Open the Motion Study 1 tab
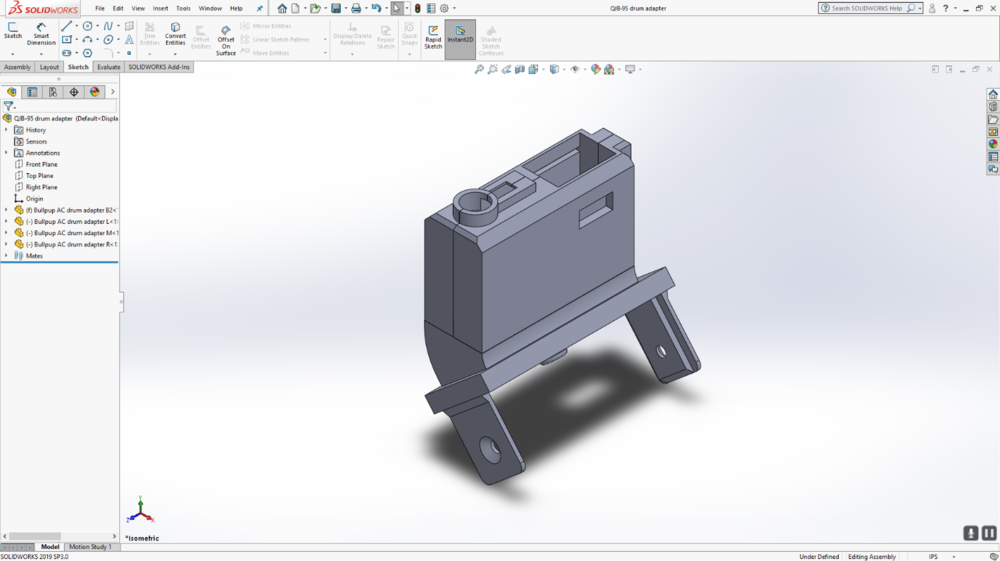 click(90, 547)
